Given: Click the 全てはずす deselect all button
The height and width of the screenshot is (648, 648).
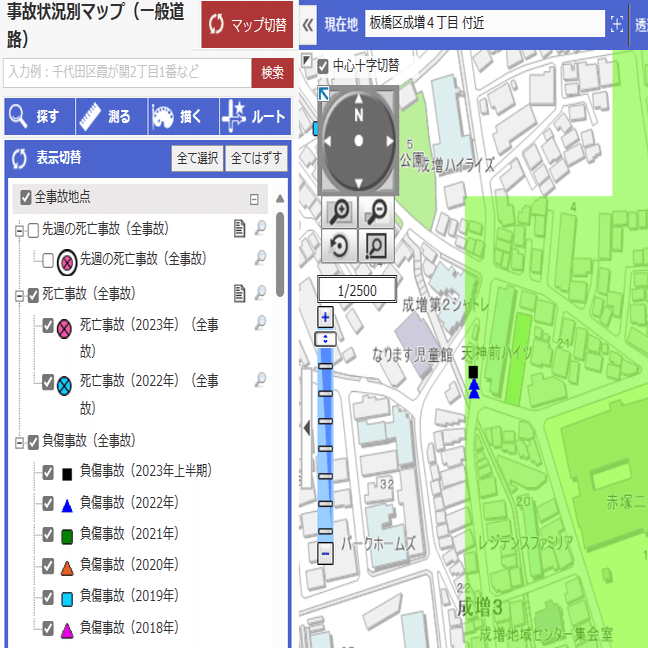Looking at the screenshot, I should [256, 158].
